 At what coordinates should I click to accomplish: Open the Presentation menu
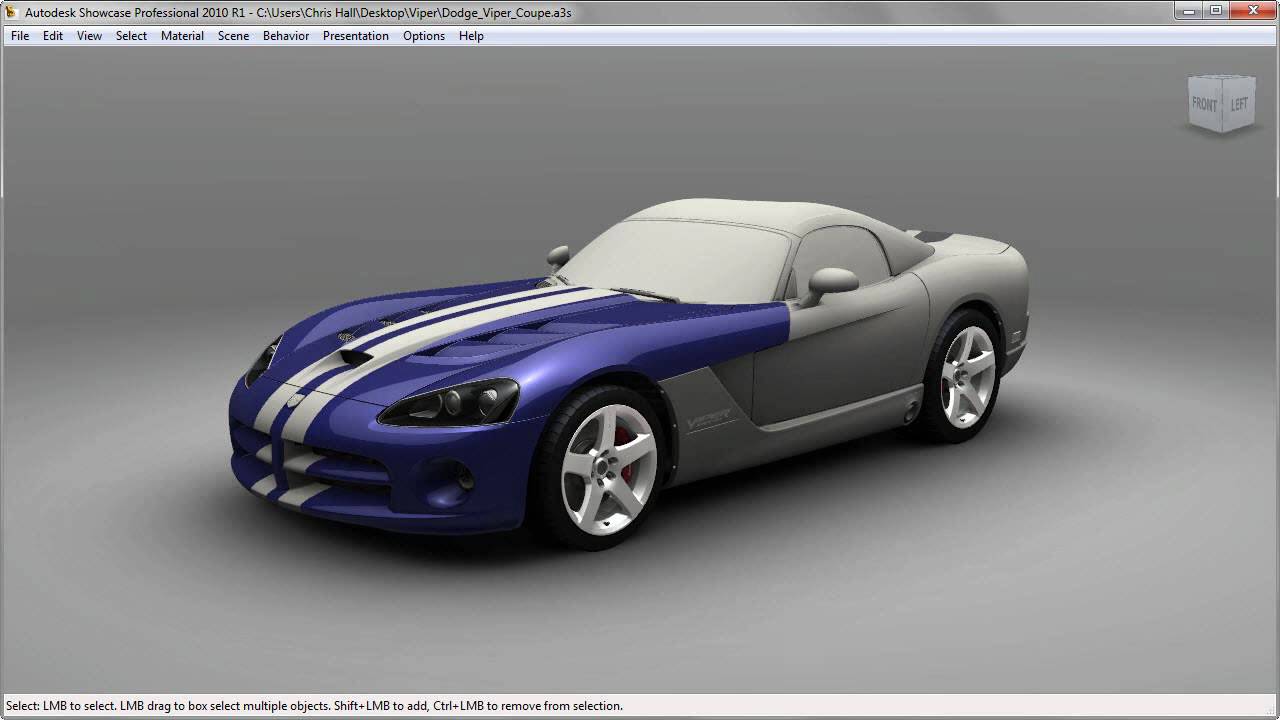tap(356, 35)
